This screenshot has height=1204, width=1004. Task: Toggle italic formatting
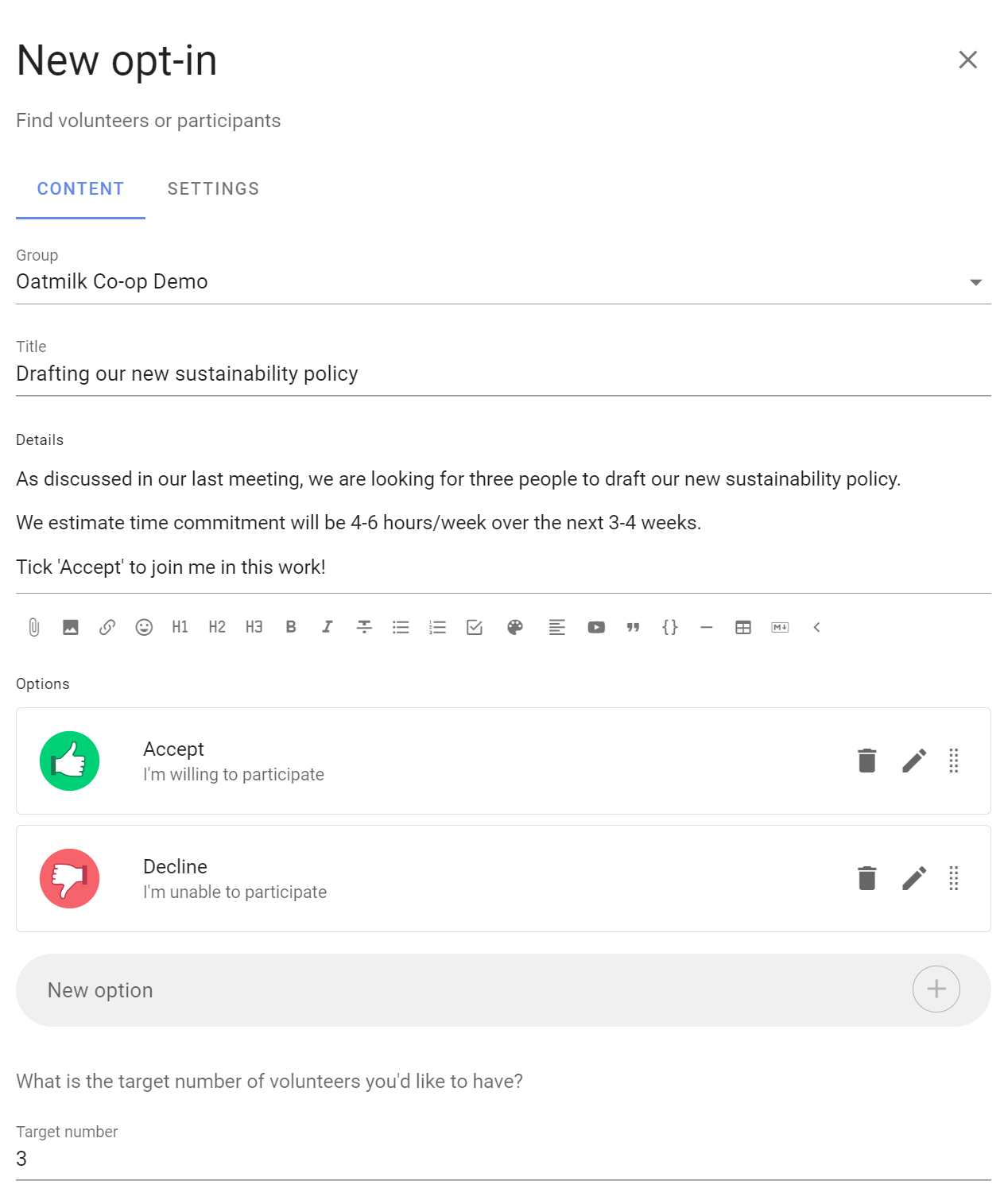point(328,627)
